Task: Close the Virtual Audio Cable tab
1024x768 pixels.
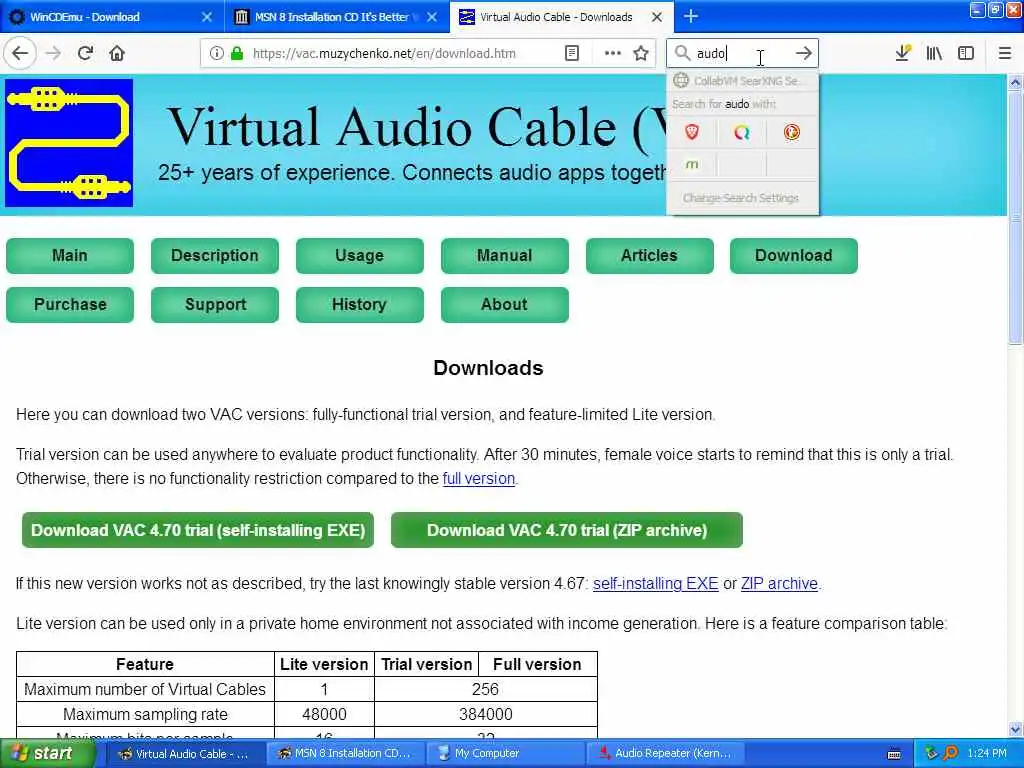Action: tap(657, 17)
